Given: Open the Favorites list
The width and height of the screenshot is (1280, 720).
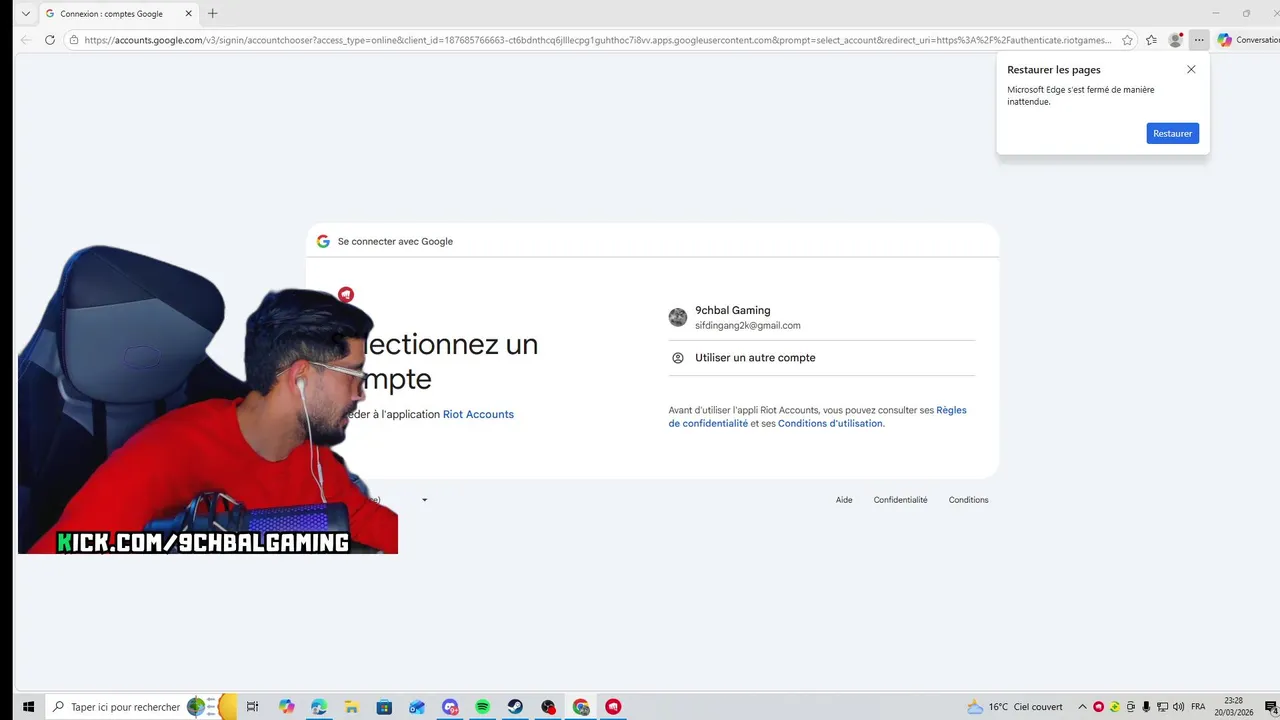Looking at the screenshot, I should click(x=1151, y=40).
